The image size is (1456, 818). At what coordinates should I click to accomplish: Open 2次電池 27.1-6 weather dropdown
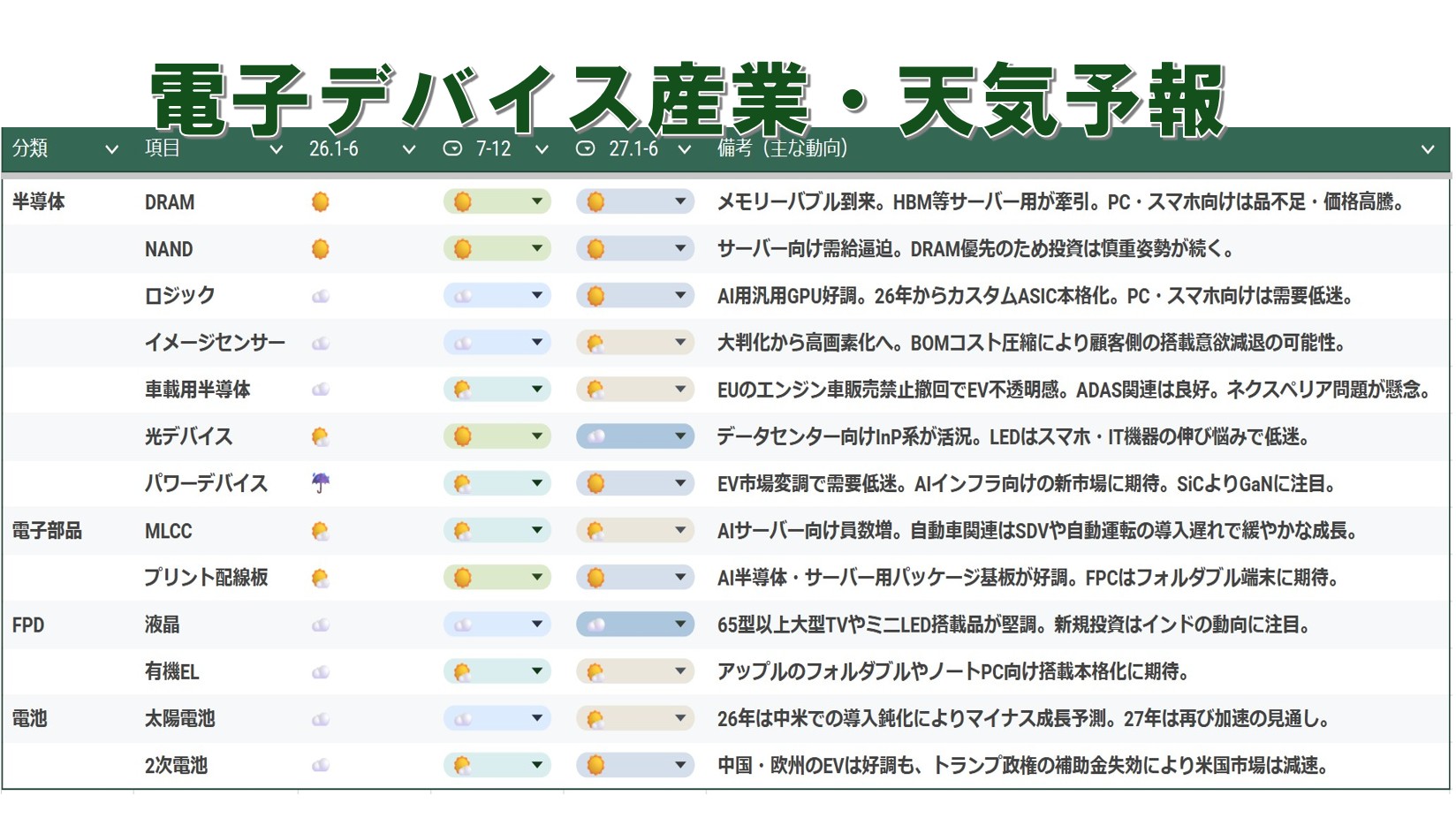pos(634,765)
